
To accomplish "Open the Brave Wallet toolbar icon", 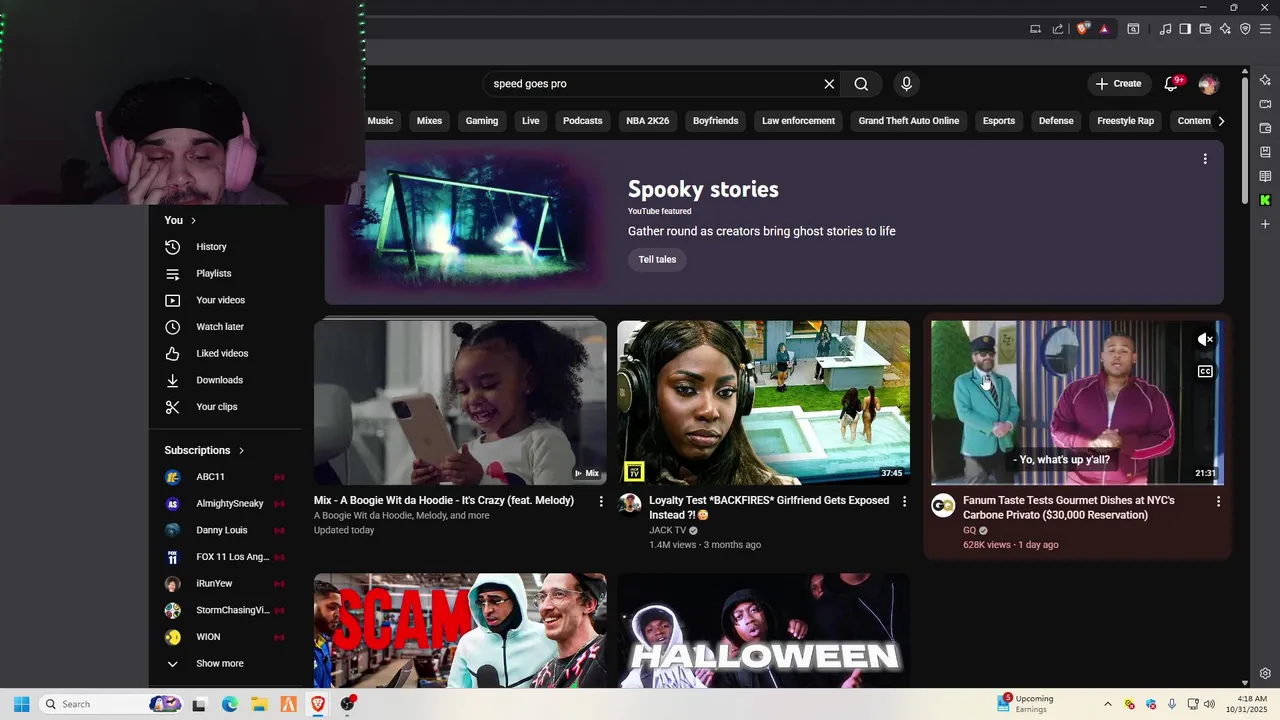I will point(1205,29).
